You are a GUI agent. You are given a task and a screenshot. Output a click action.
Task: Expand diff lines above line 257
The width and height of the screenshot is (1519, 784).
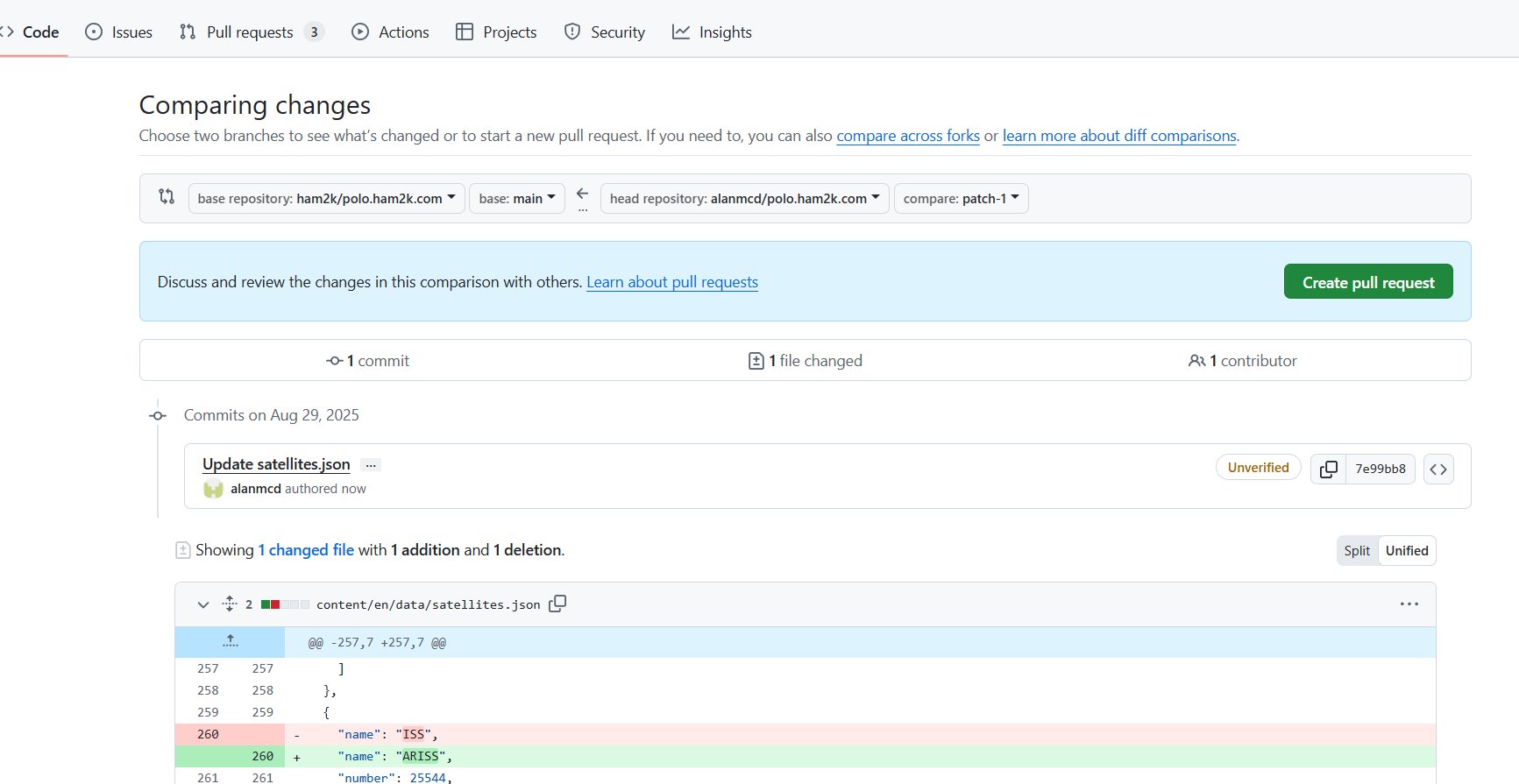point(230,641)
